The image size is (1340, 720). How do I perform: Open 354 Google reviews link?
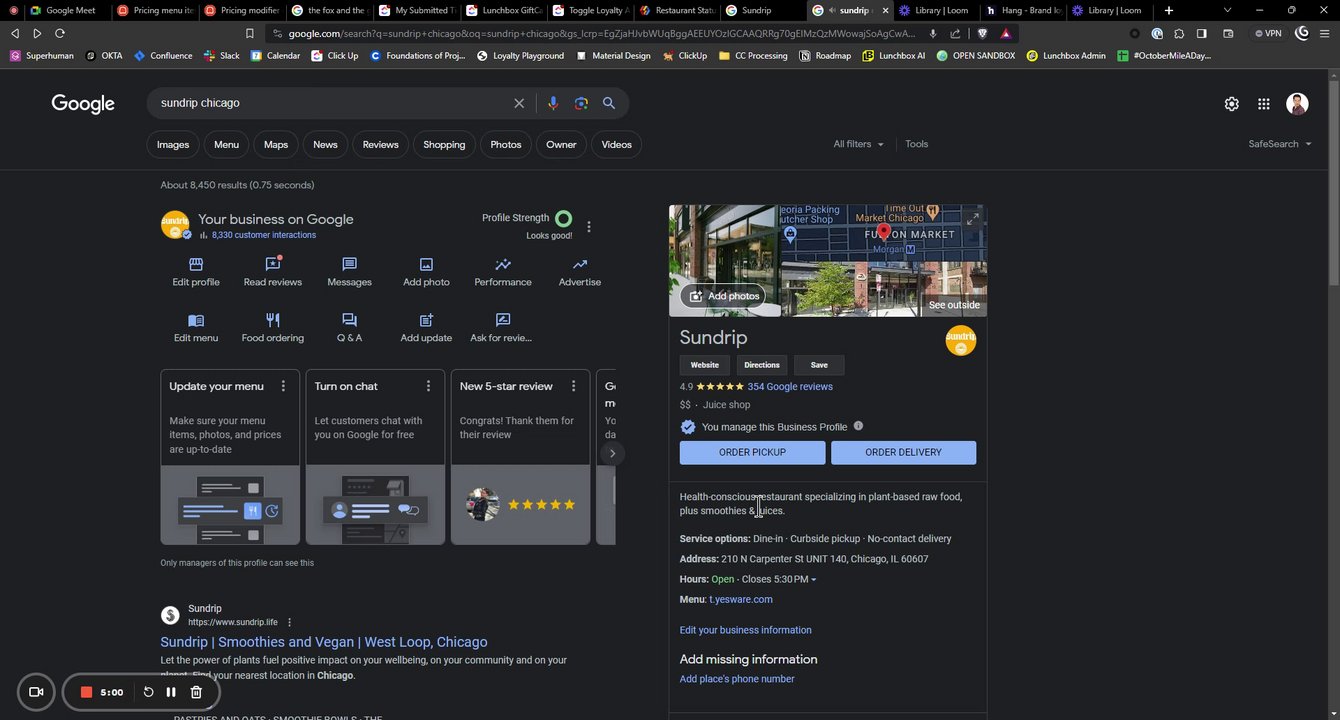[790, 387]
